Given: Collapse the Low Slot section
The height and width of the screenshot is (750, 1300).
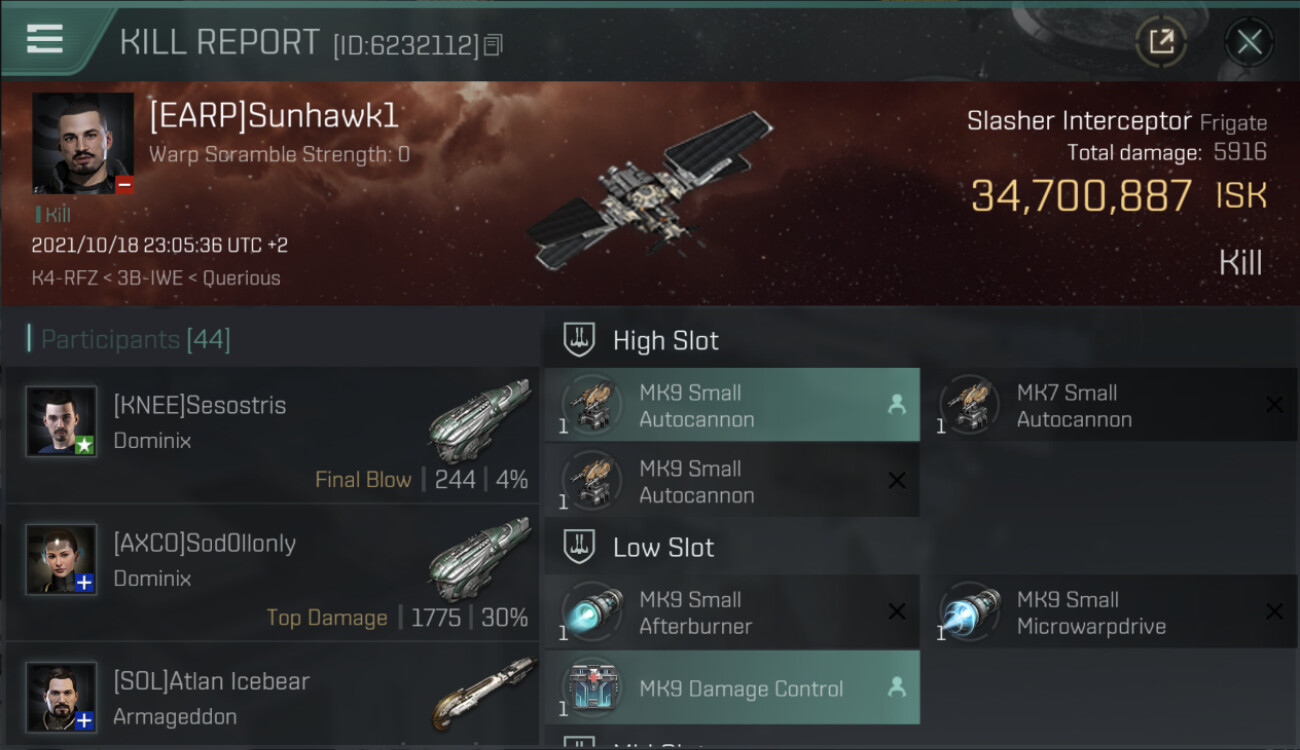Looking at the screenshot, I should (639, 547).
